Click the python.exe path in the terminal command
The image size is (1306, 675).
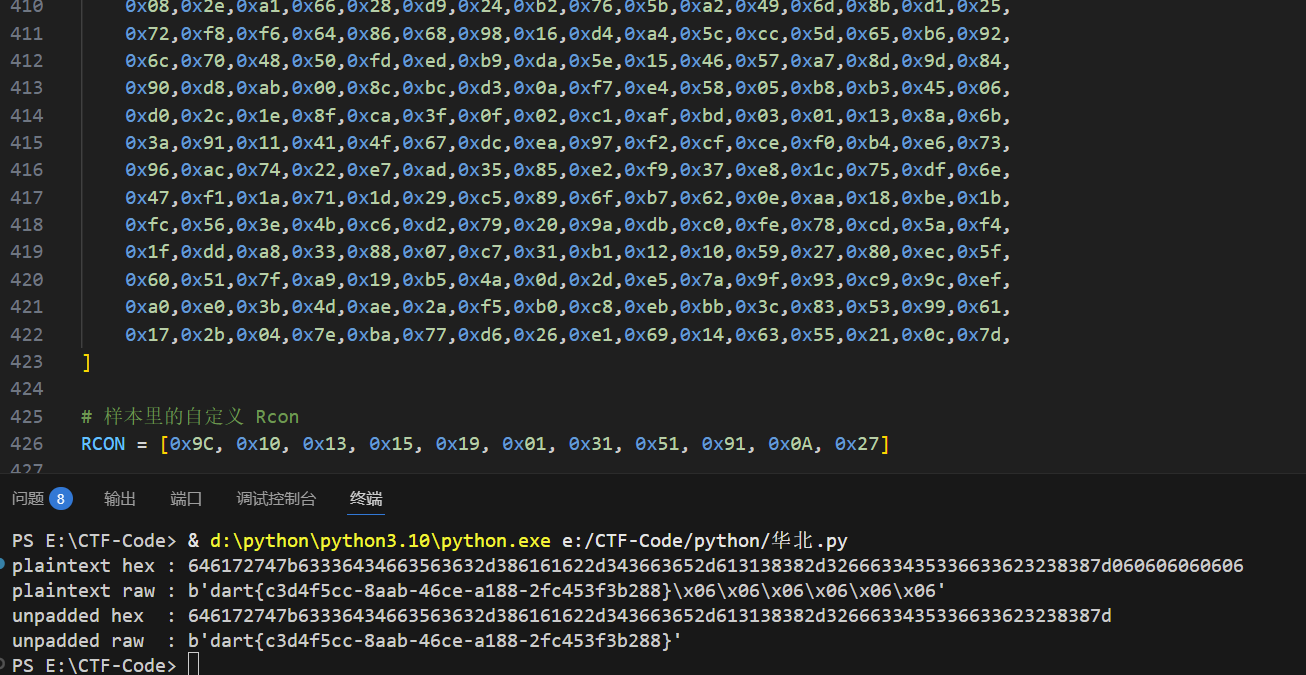tap(380, 541)
